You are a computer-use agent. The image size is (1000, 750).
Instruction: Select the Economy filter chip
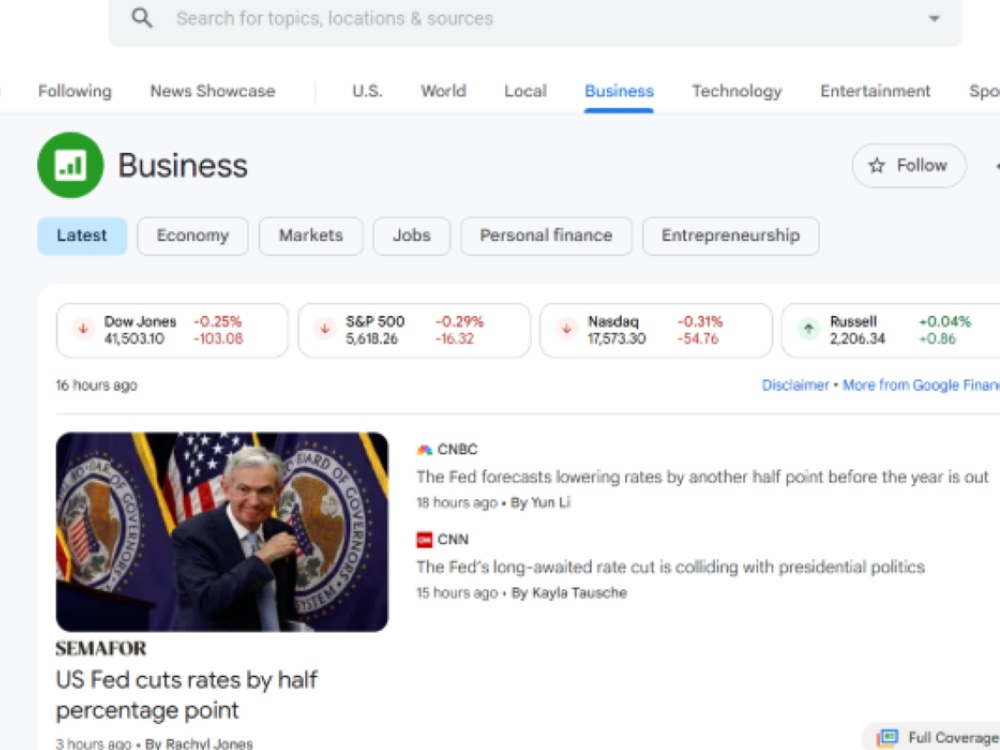tap(193, 236)
